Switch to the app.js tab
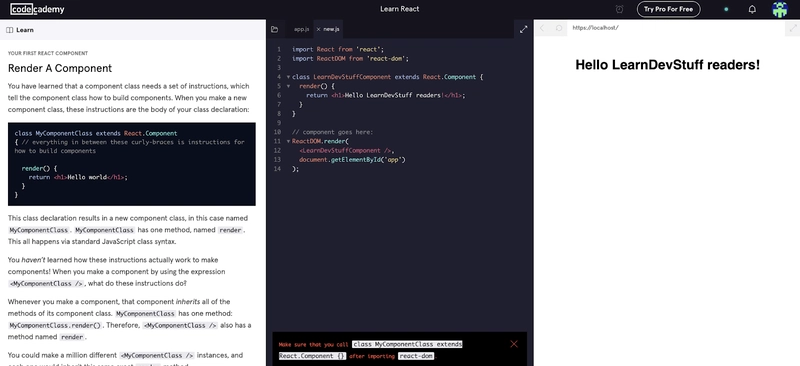 coord(302,29)
